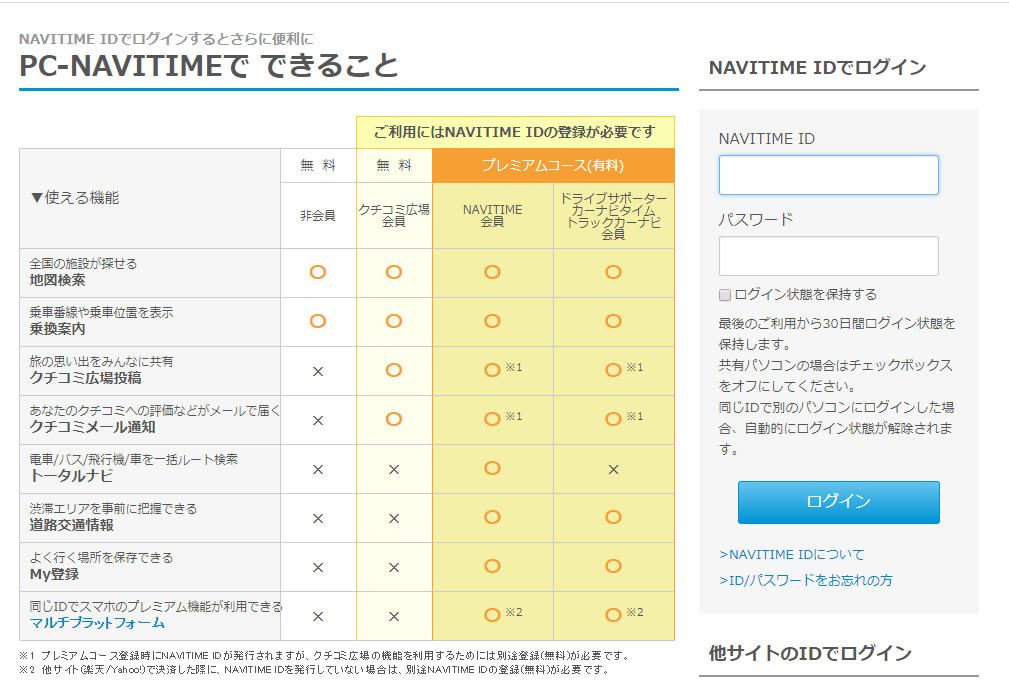Click クチコミメール通知 cross mark in 非会員 column
This screenshot has width=1009, height=688.
pos(318,420)
